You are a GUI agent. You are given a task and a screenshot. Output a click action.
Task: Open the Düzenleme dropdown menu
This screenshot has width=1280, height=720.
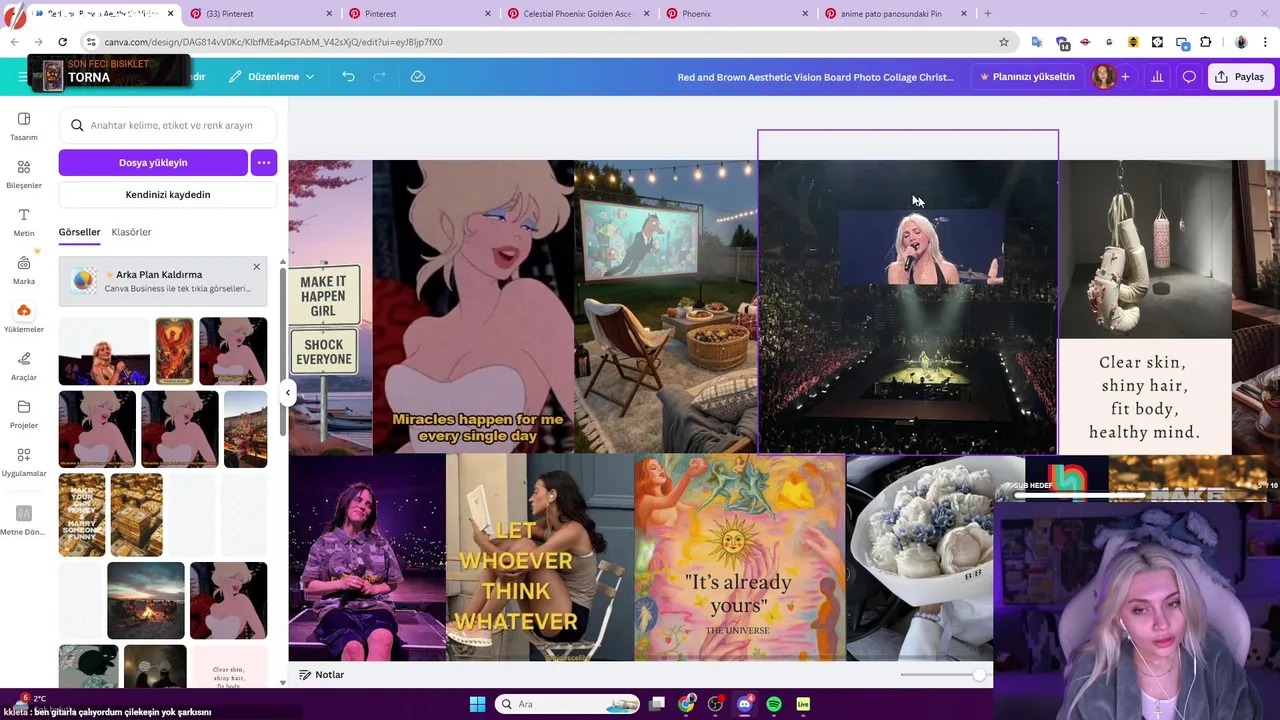coord(271,77)
